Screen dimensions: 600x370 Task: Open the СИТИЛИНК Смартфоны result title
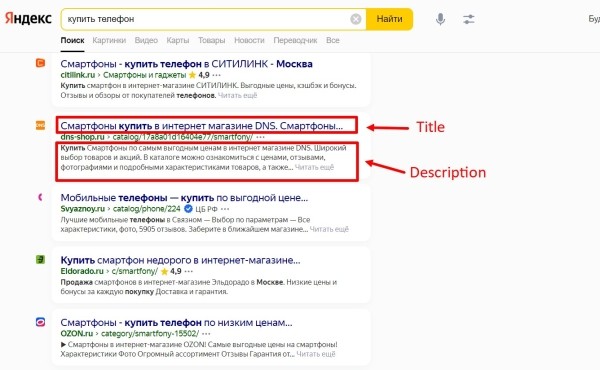[186, 64]
